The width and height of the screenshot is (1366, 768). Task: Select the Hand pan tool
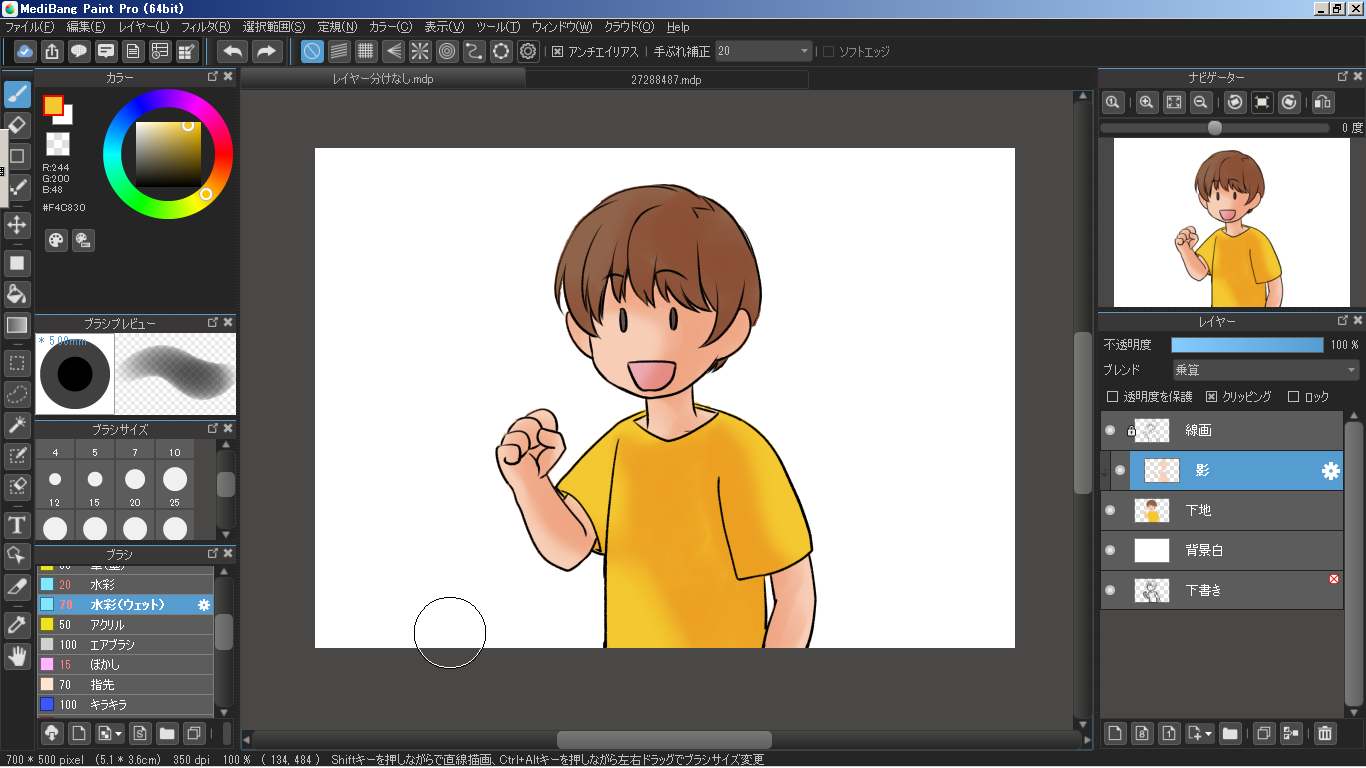point(17,656)
